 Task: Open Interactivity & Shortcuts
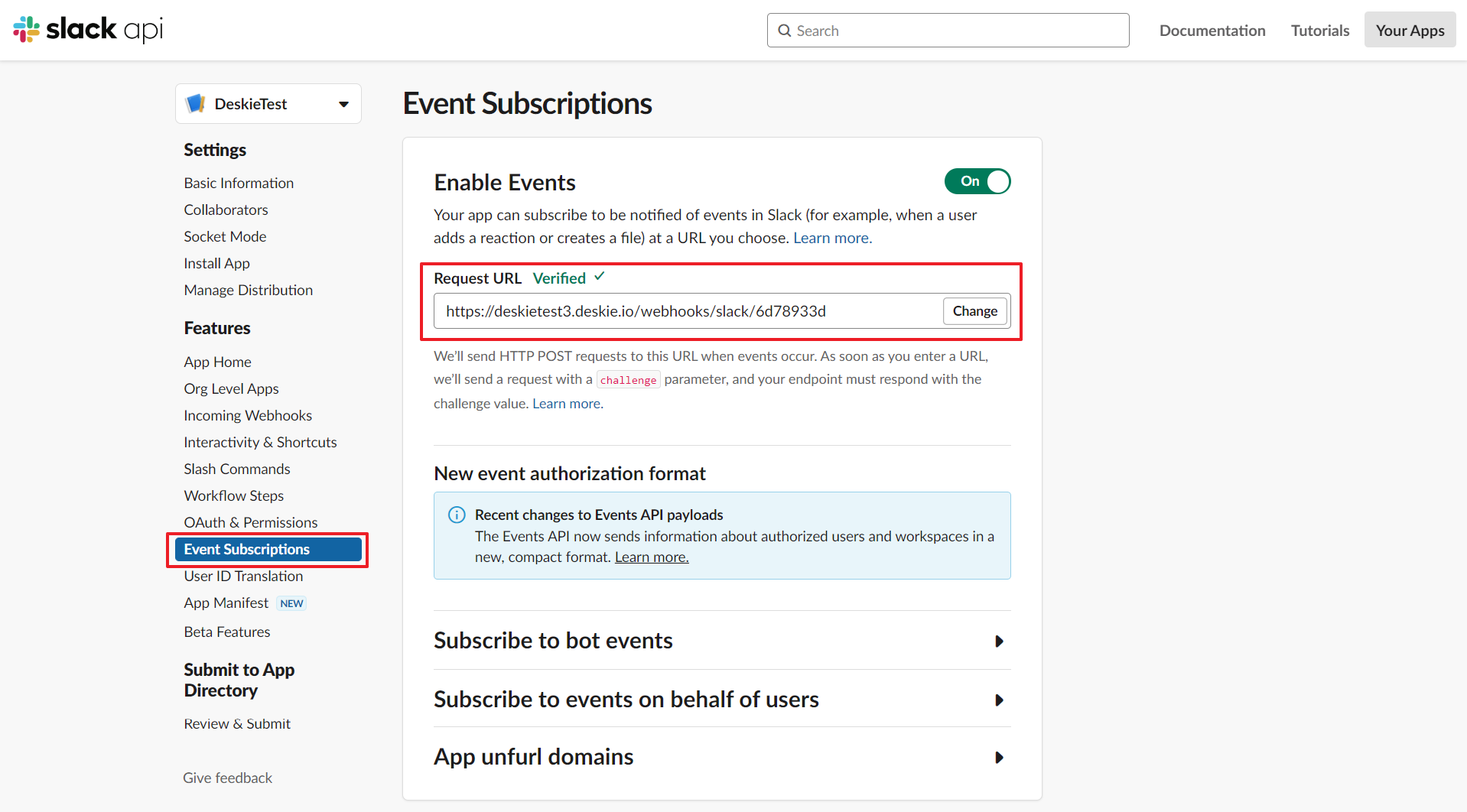(260, 442)
